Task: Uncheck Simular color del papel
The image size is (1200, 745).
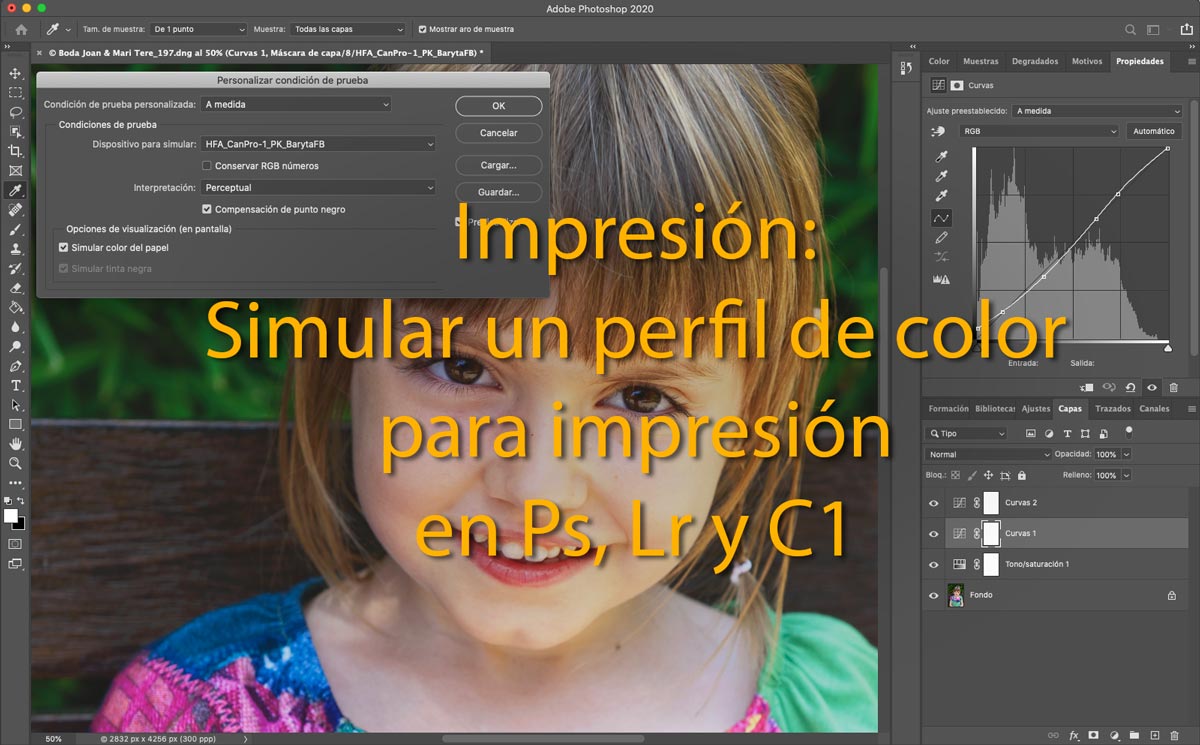Action: click(x=63, y=247)
